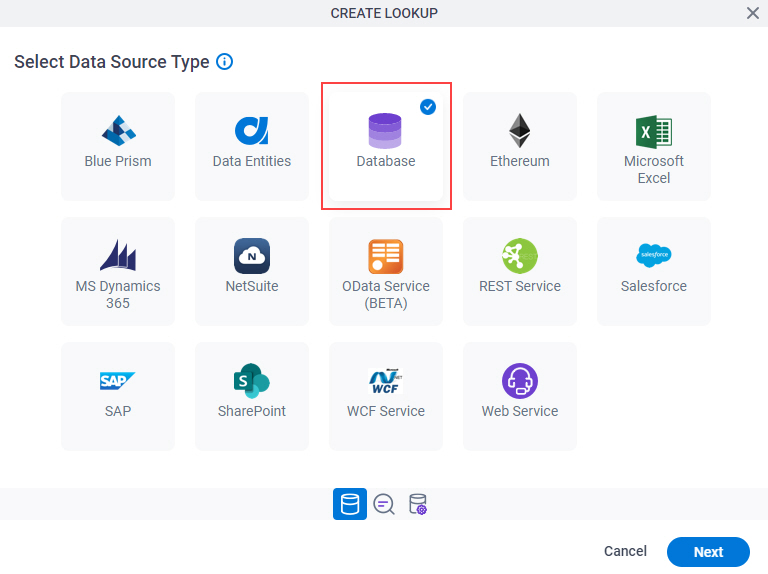Uncheck the blue checkmark on Database

428,107
